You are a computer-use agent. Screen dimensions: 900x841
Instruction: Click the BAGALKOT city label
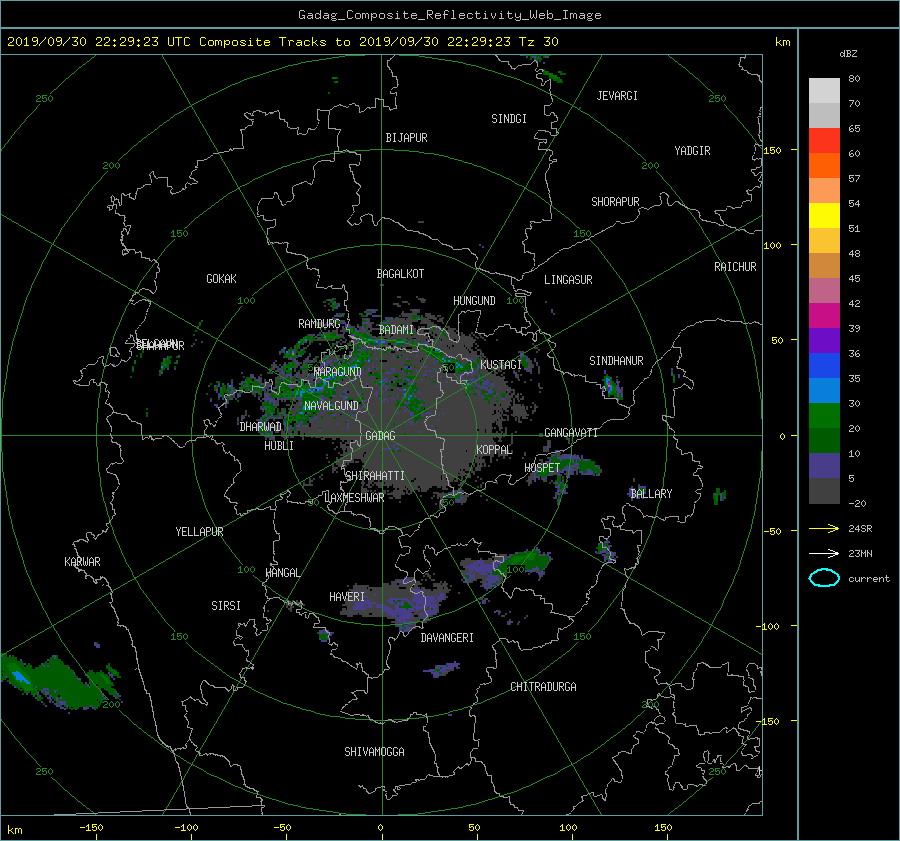pos(400,274)
